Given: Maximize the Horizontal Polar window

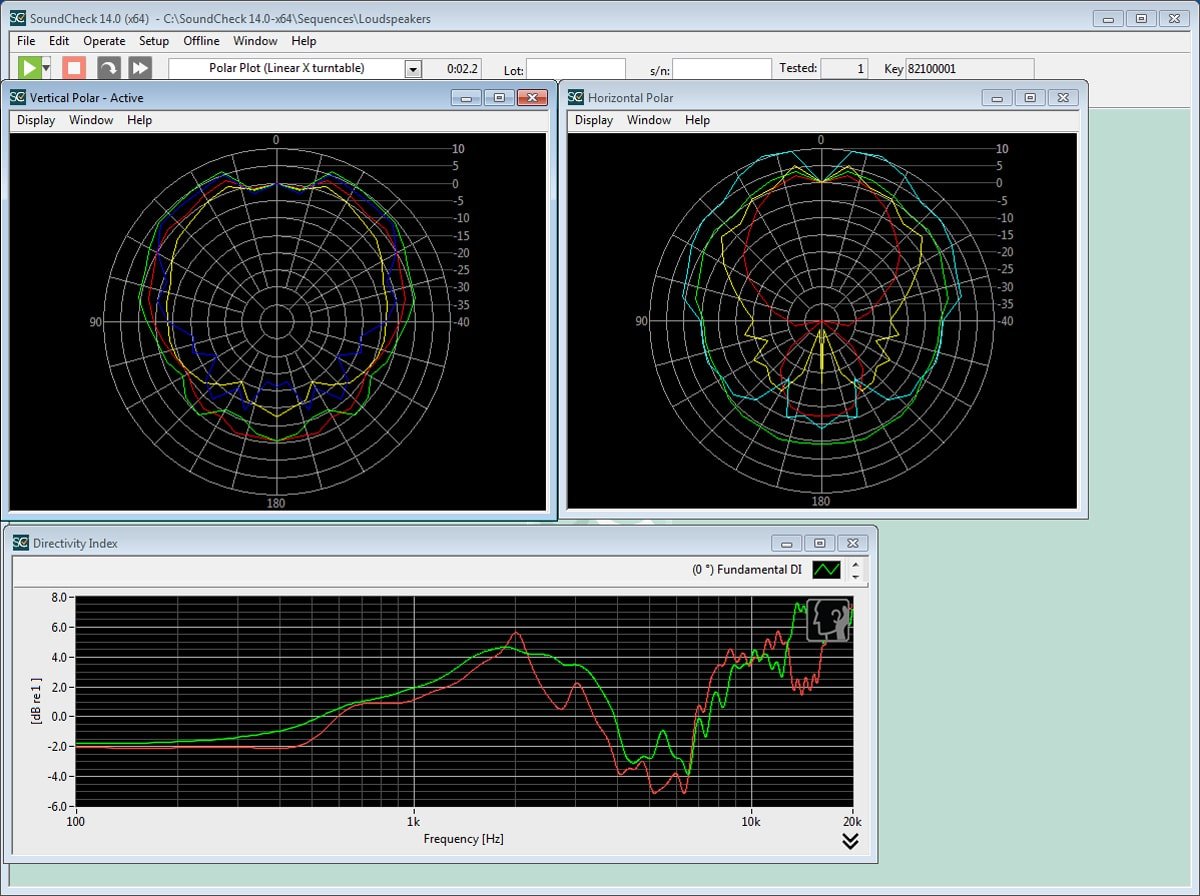Looking at the screenshot, I should [x=1029, y=97].
